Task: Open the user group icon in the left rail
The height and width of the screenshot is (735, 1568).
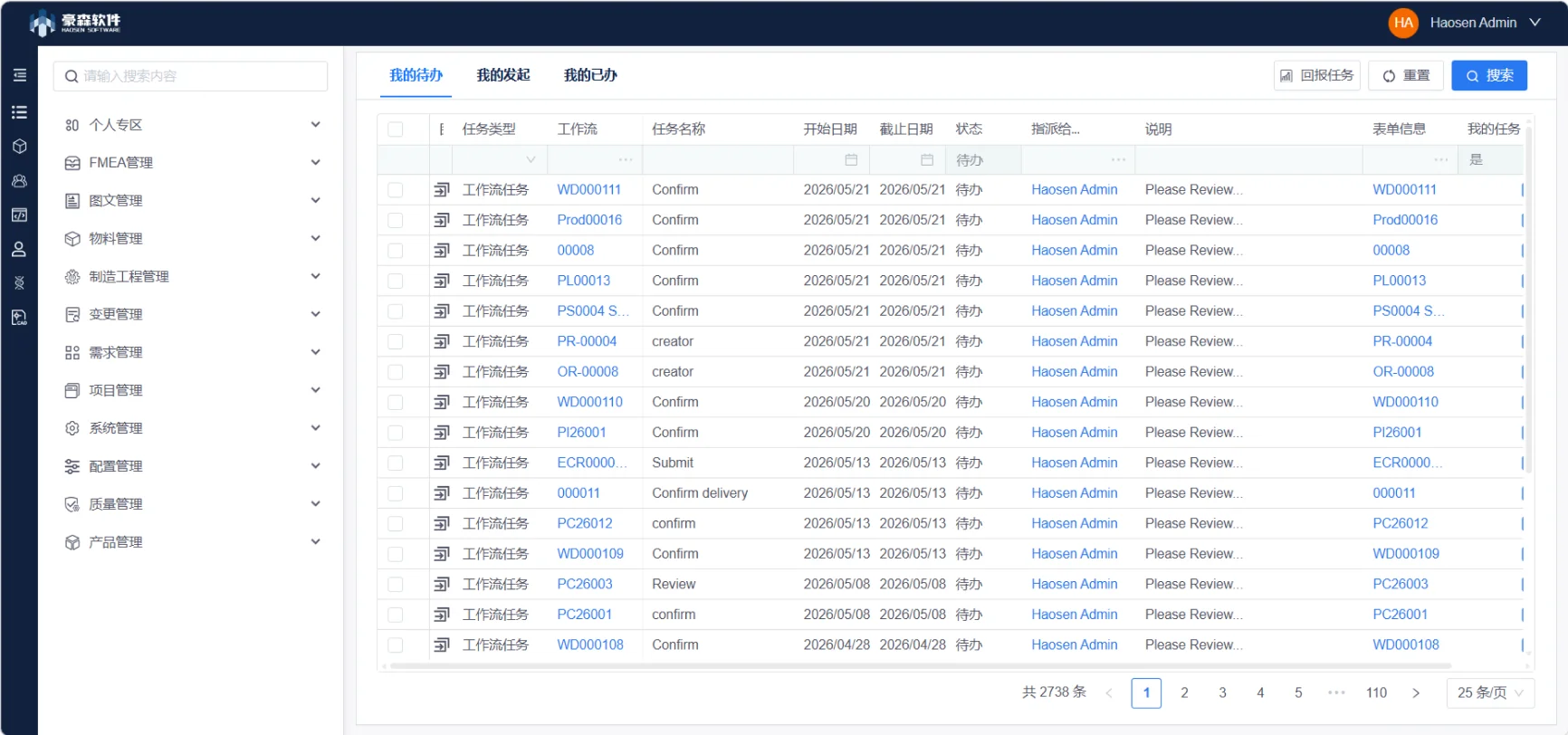Action: point(19,181)
